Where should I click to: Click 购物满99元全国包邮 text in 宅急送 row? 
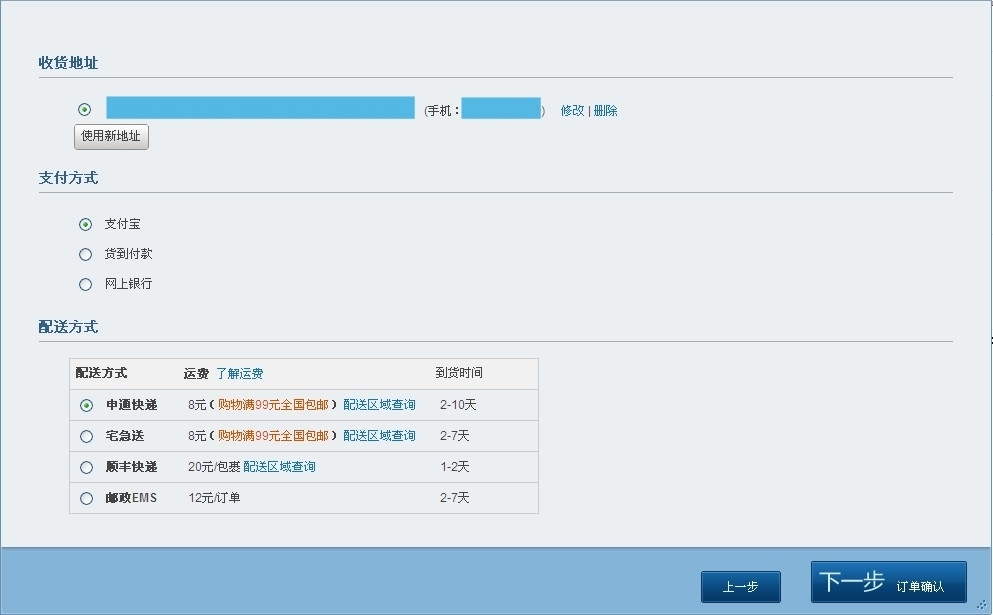272,436
